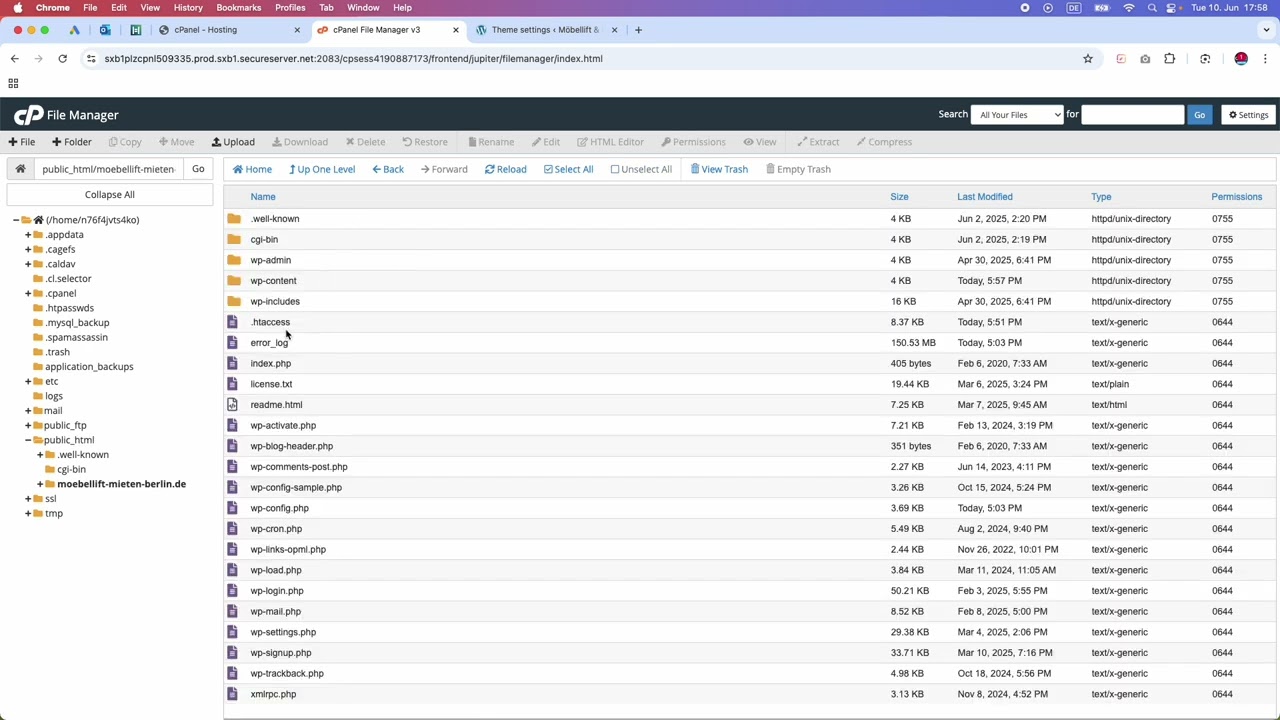Sort by the Last Modified column header
Image resolution: width=1280 pixels, height=720 pixels.
click(985, 197)
